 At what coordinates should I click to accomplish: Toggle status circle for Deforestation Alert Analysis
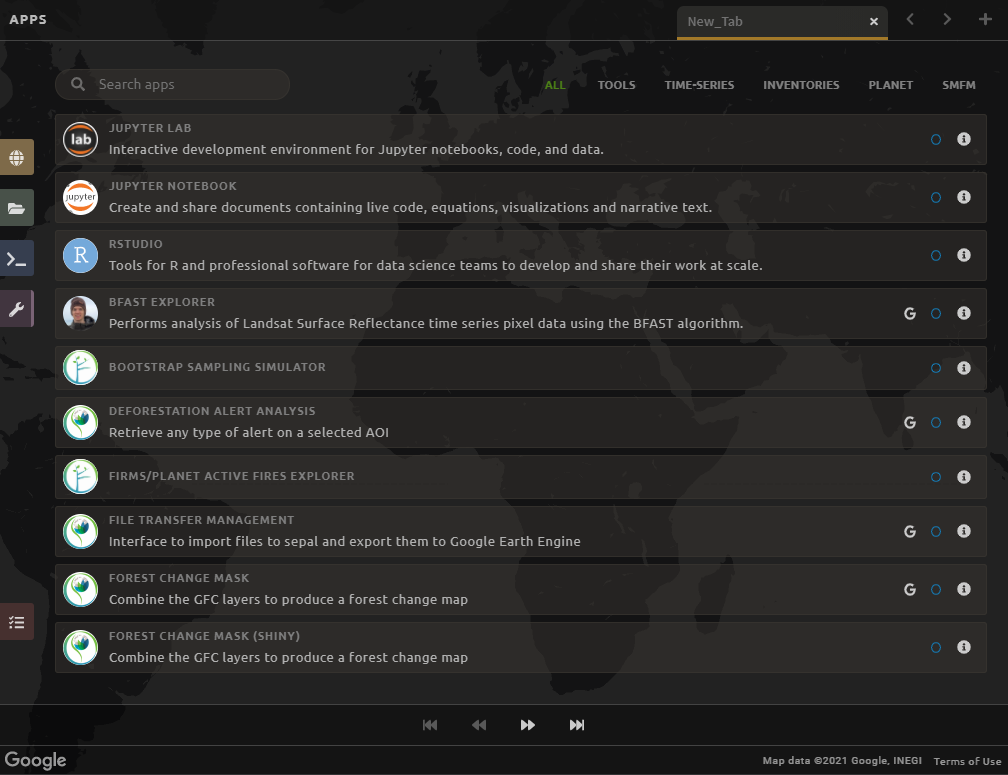point(936,423)
